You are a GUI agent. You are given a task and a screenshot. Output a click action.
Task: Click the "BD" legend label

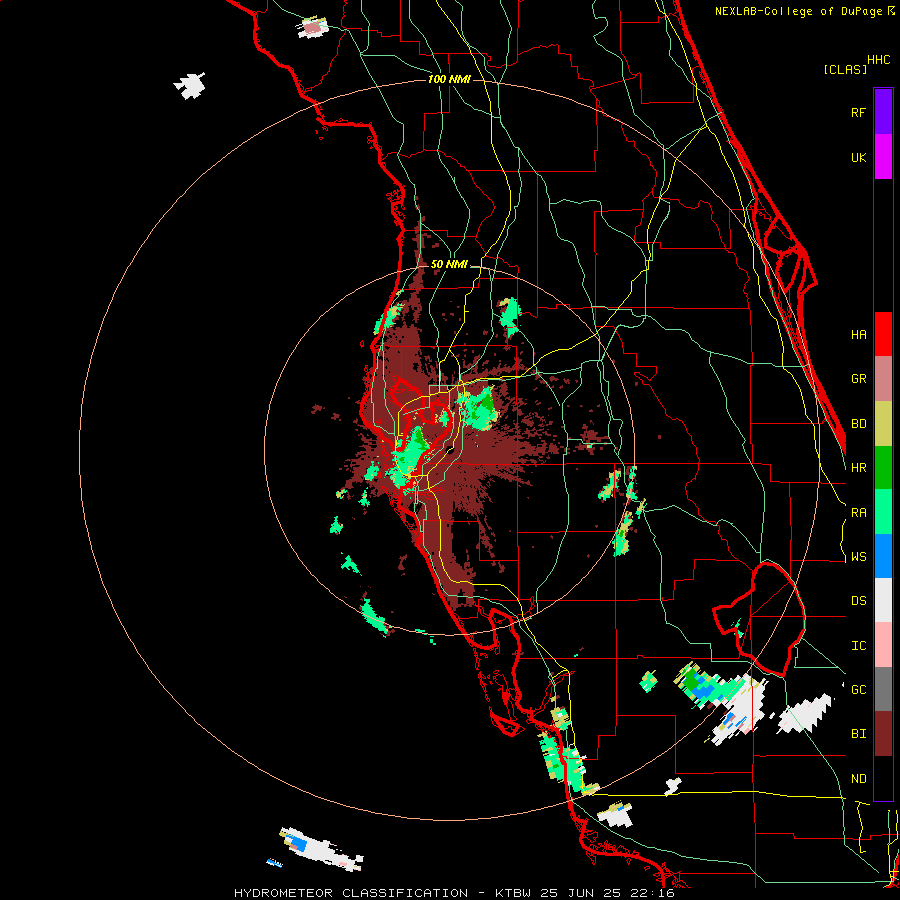(x=858, y=424)
